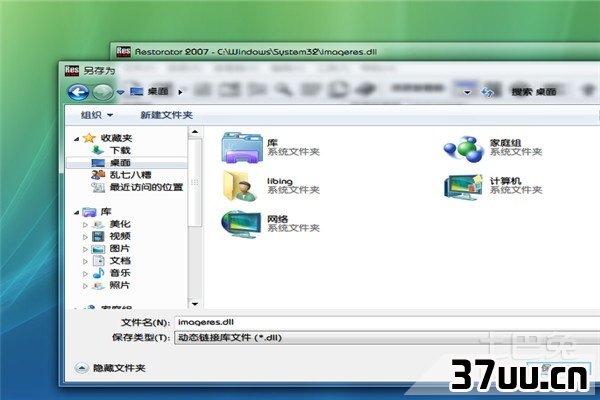Click the navigation pane scrollbar thumb
Image resolution: width=600 pixels, height=400 pixels.
point(195,182)
